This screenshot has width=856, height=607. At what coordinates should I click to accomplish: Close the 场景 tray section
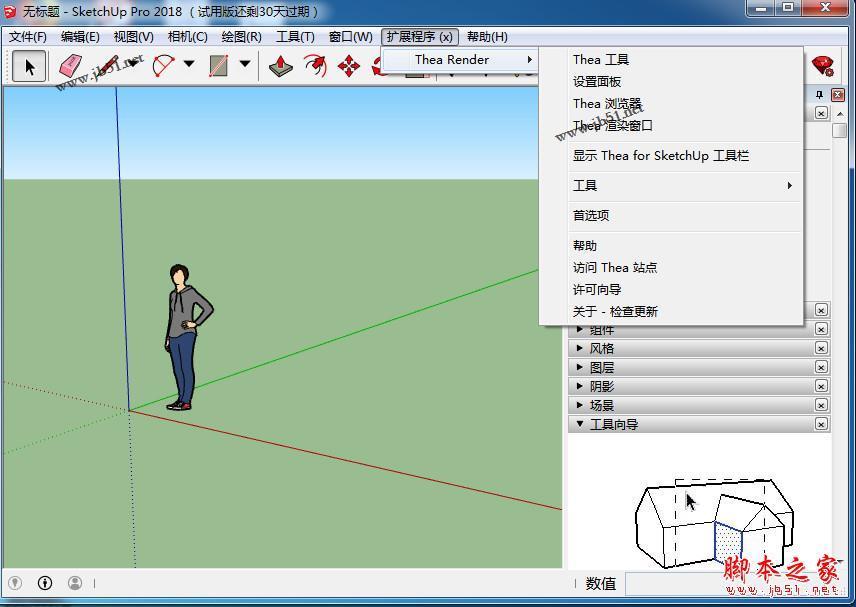(x=821, y=405)
